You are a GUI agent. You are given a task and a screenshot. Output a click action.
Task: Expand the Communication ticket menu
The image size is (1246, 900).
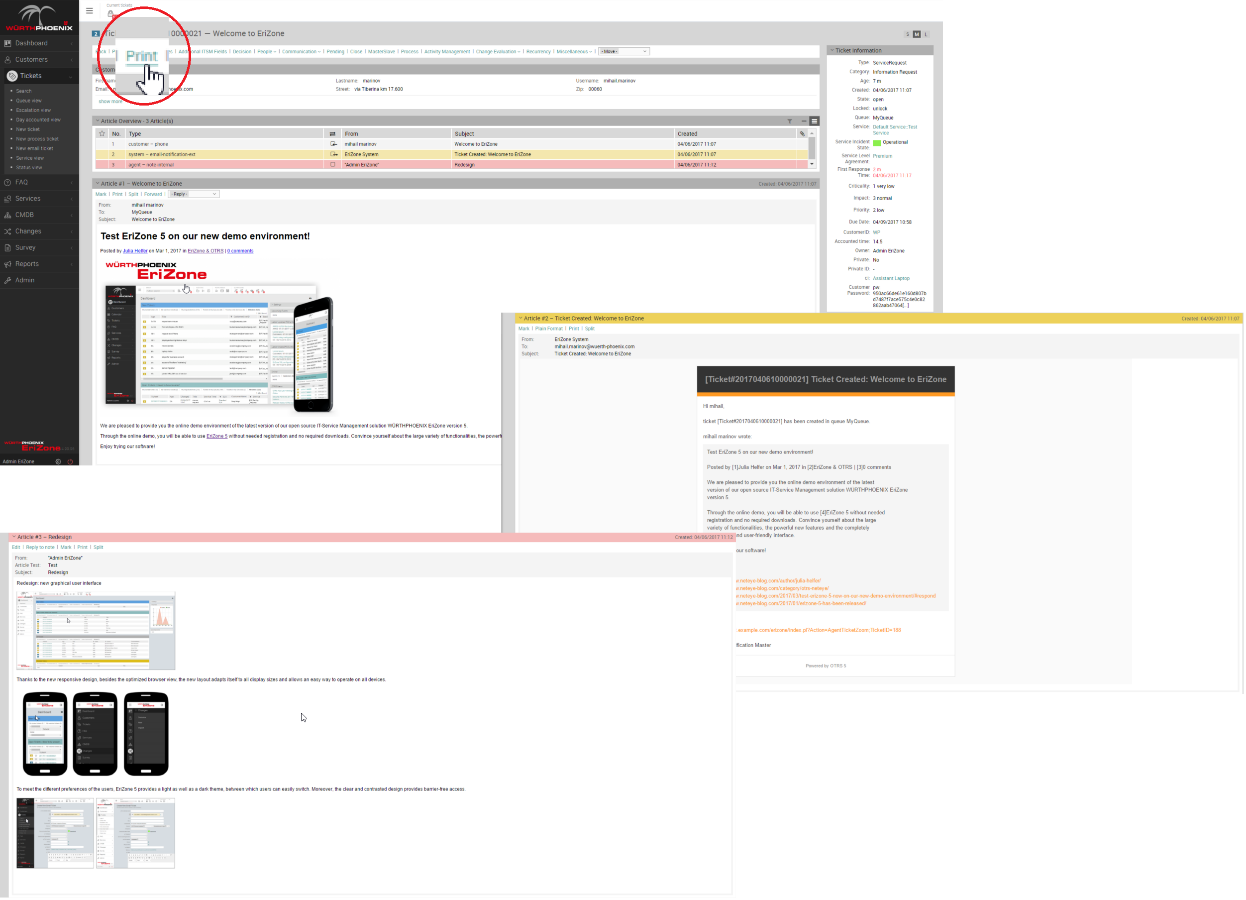coord(301,51)
